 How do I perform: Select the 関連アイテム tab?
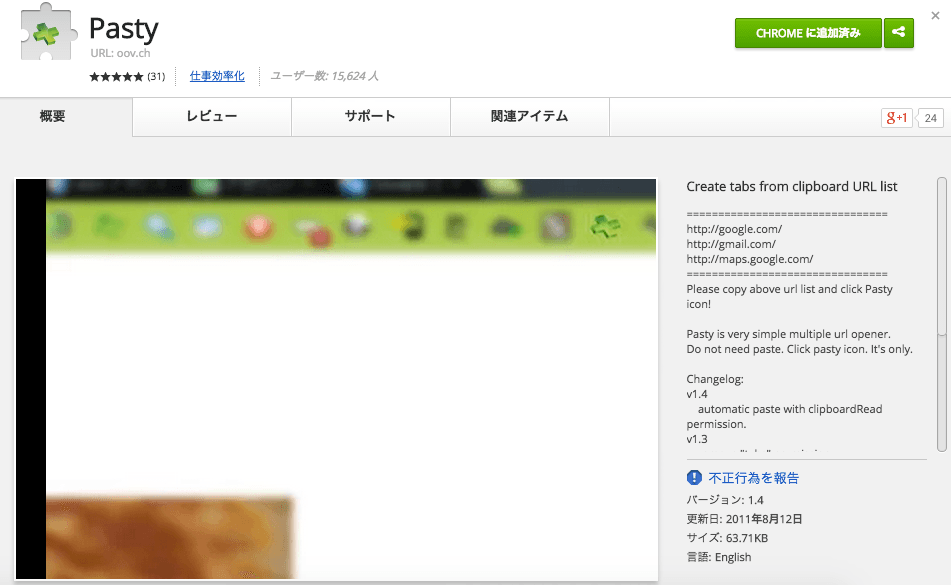click(529, 116)
